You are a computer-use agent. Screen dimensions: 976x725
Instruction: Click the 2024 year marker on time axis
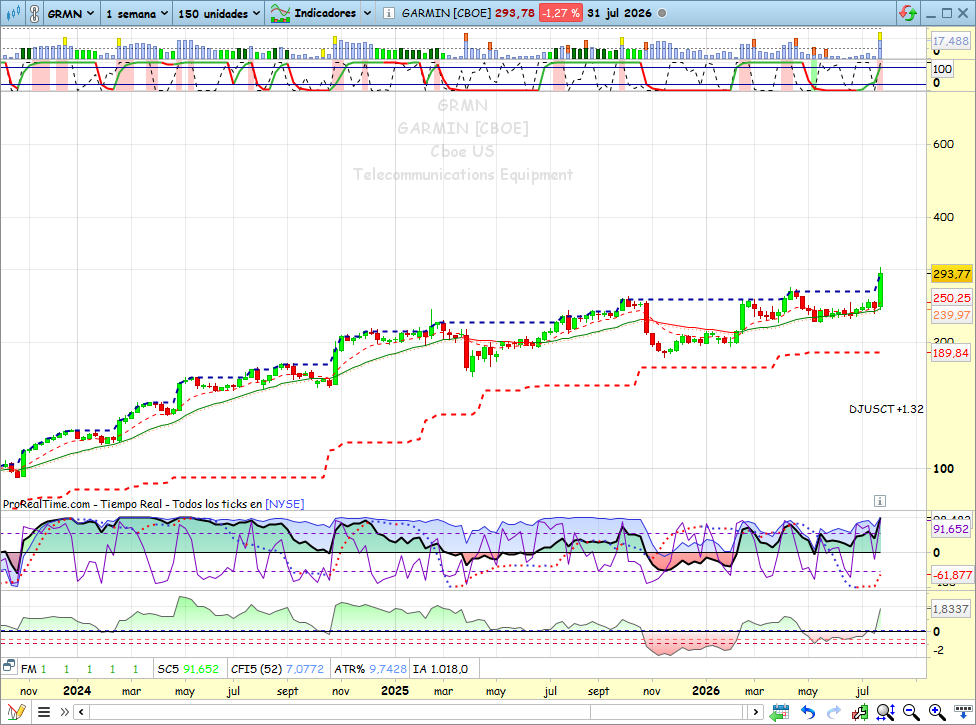(x=77, y=691)
